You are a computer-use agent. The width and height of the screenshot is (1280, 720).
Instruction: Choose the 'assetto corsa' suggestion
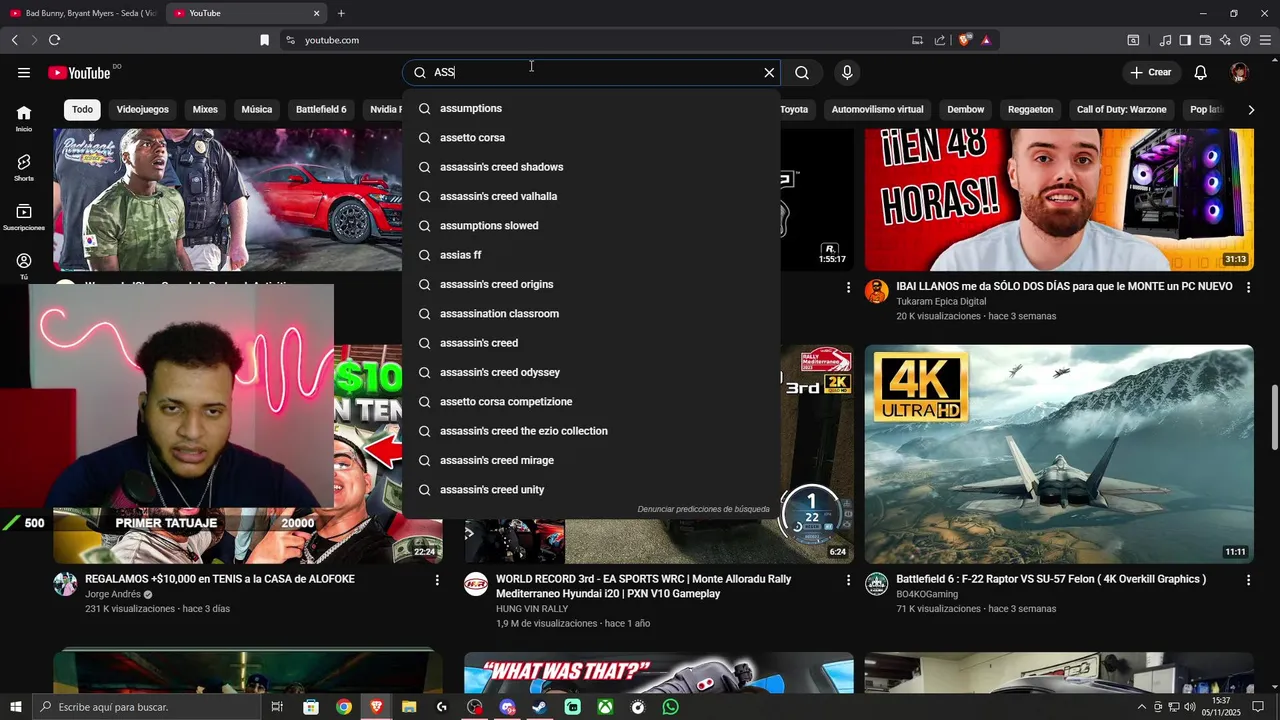click(591, 138)
